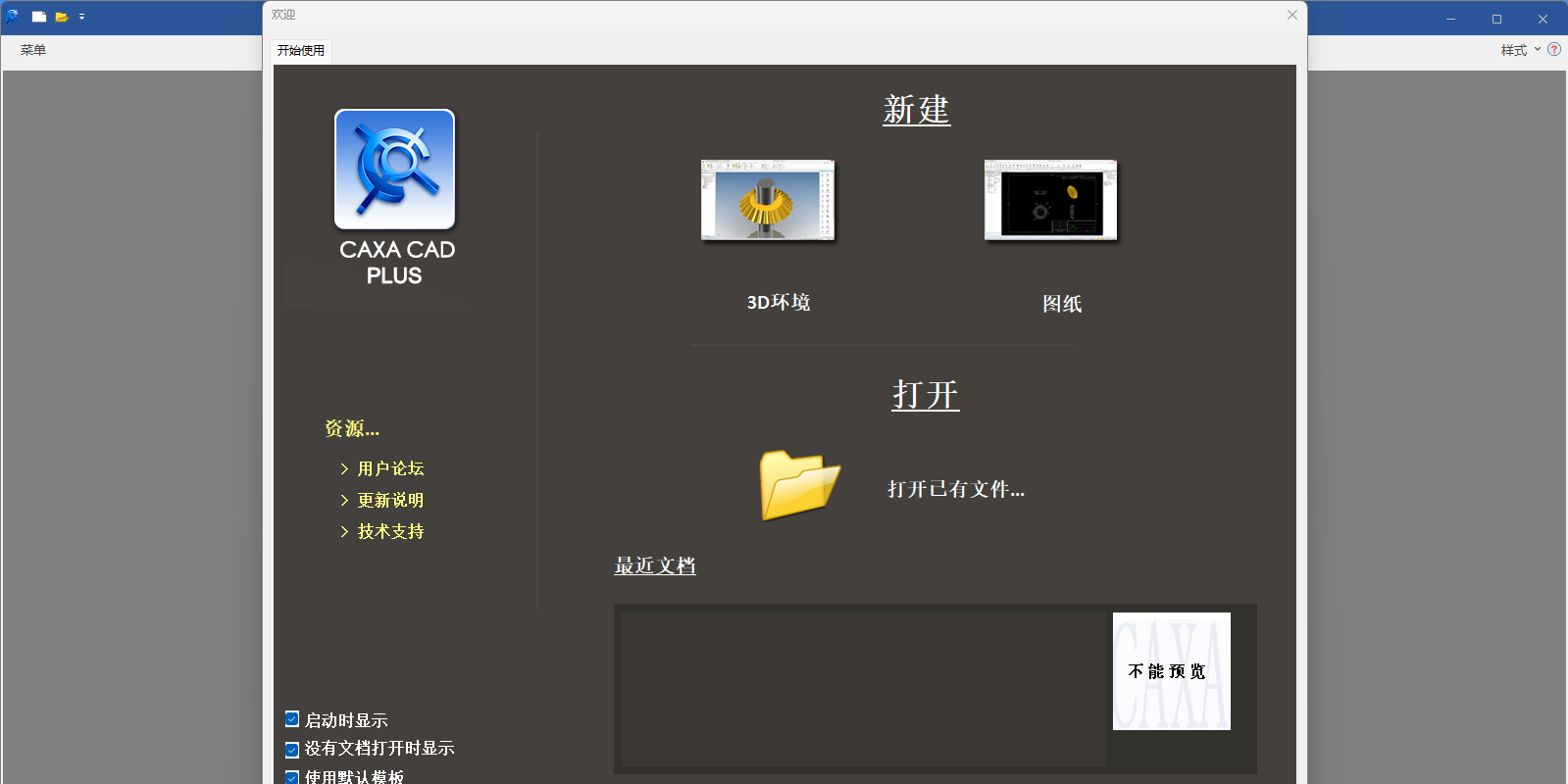Click the yellow folder icon under 打开
1568x784 pixels.
(x=799, y=484)
